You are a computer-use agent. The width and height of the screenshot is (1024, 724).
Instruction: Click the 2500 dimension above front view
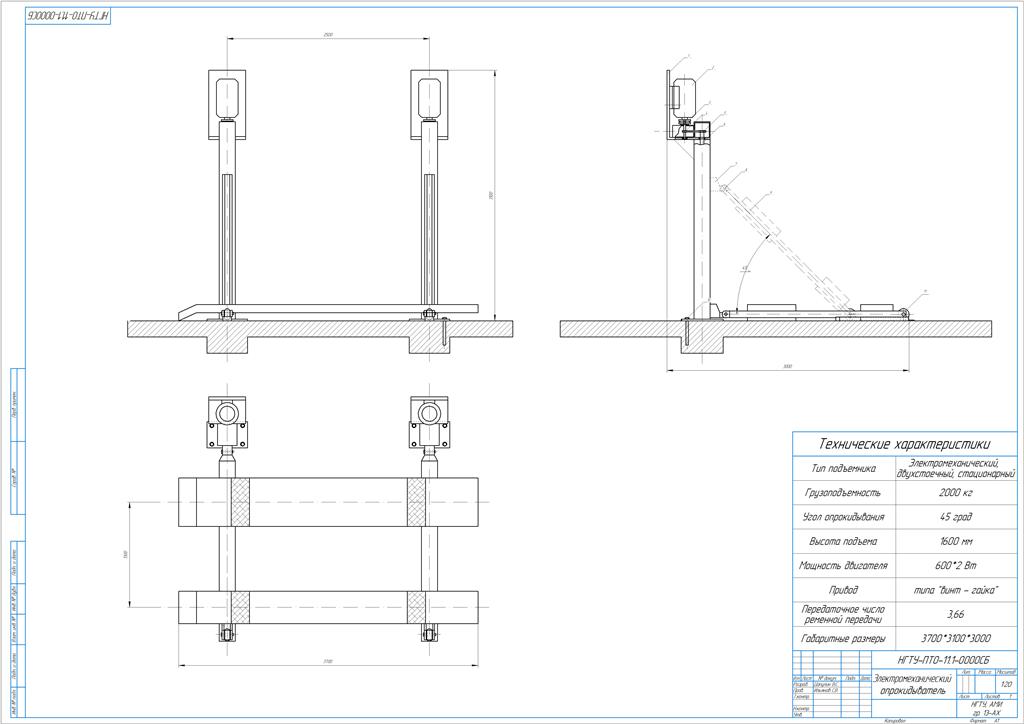click(x=329, y=35)
